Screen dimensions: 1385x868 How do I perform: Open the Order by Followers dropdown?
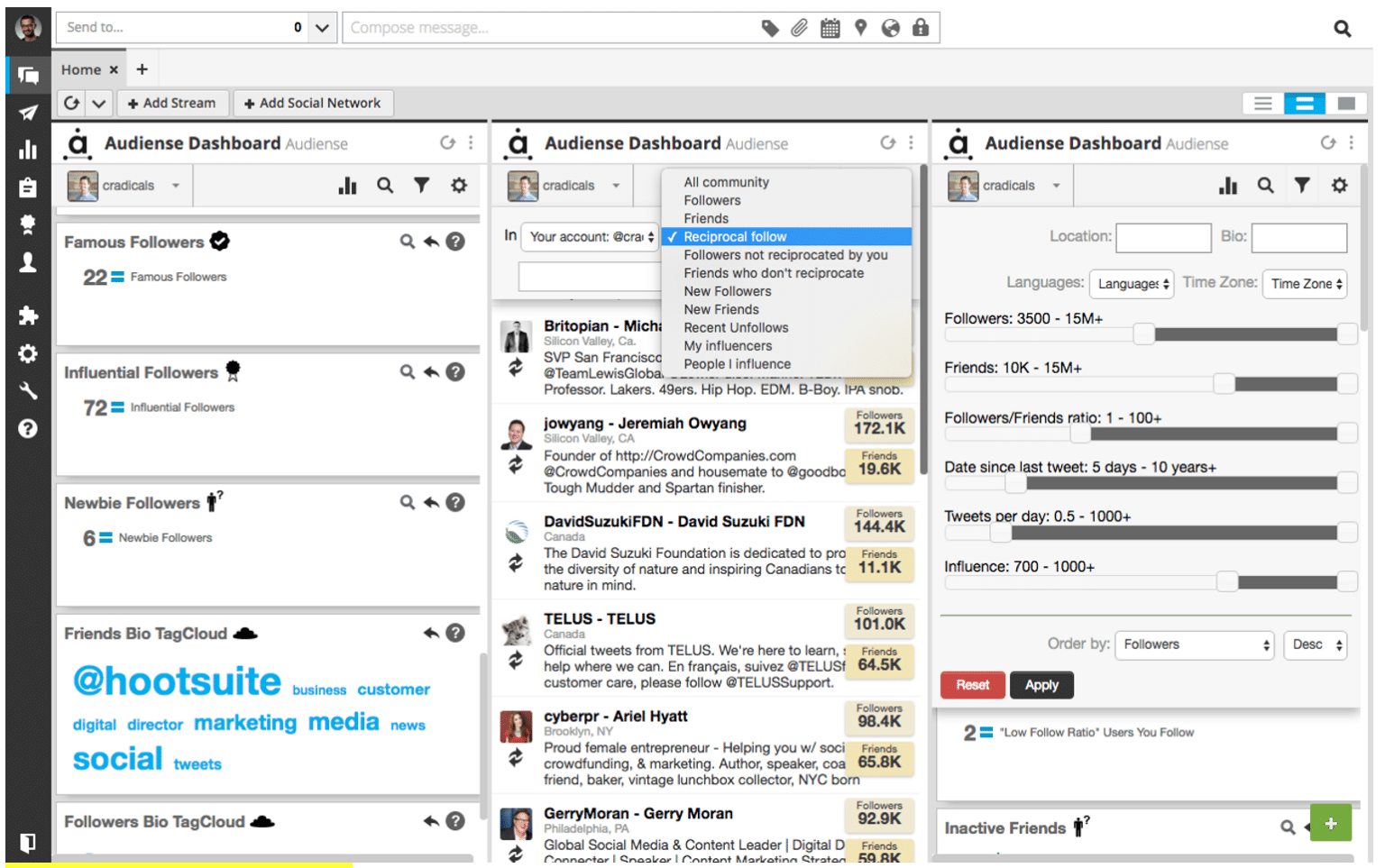(x=1193, y=644)
